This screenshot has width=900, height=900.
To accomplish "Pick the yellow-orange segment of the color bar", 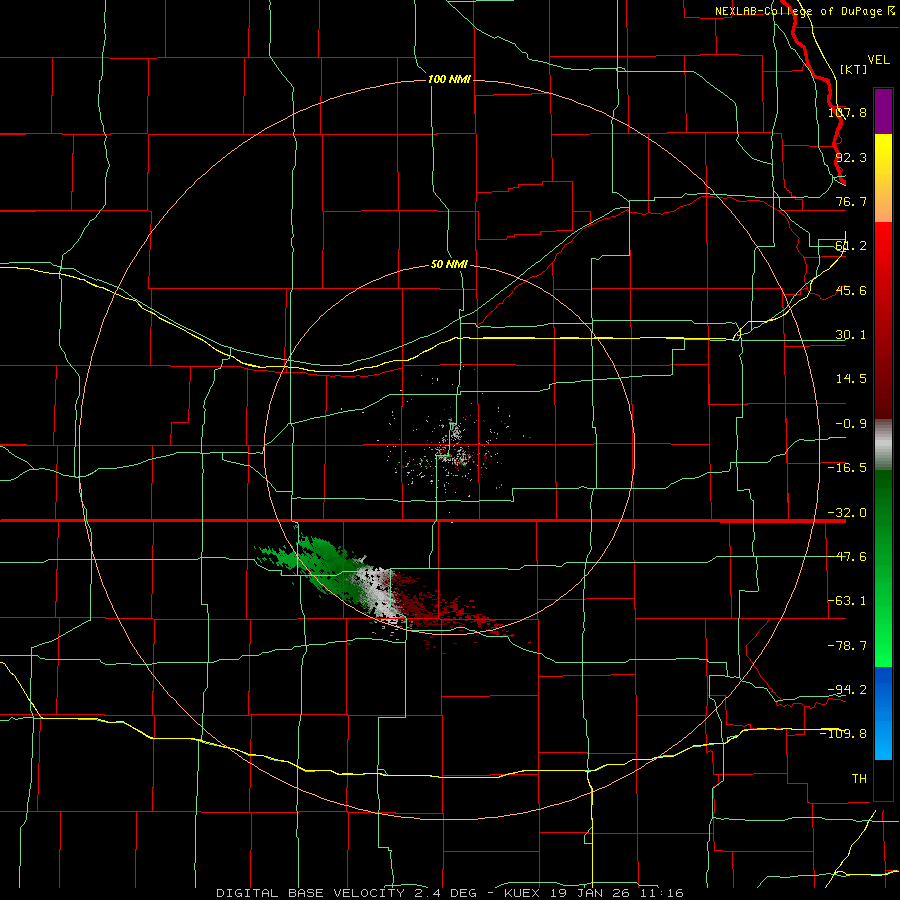I will (883, 178).
